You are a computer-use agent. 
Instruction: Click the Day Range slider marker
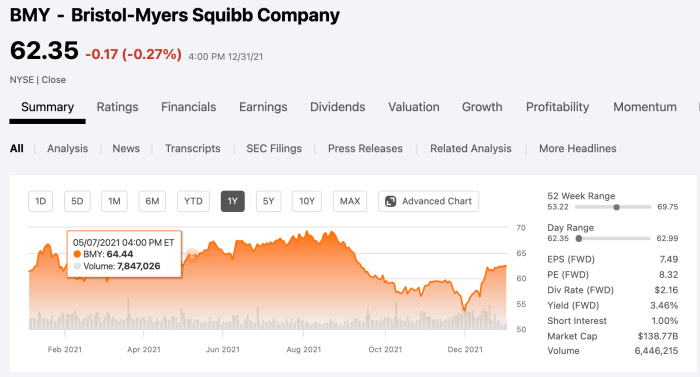pyautogui.click(x=579, y=239)
